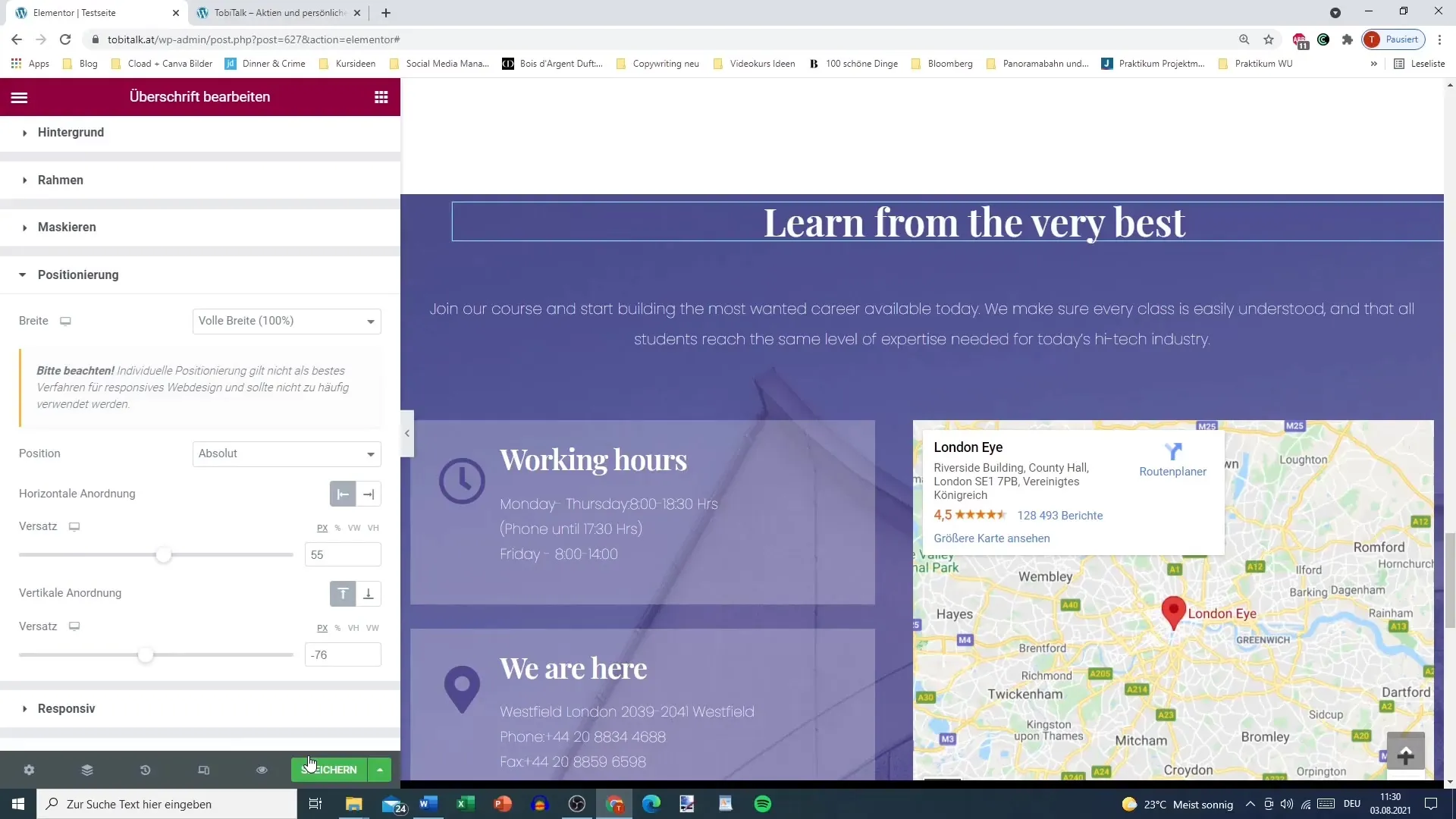Open the Routenplaner link on map
Screen dimensions: 1456x819
1172,460
